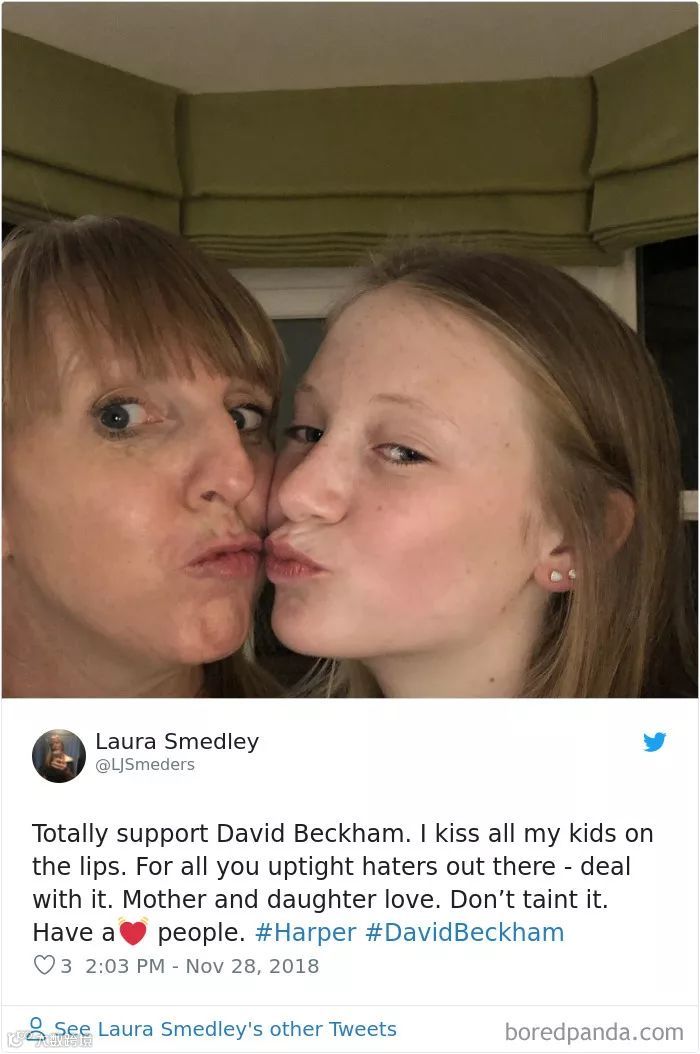Click the Nov 28, 2018 date

(x=252, y=966)
